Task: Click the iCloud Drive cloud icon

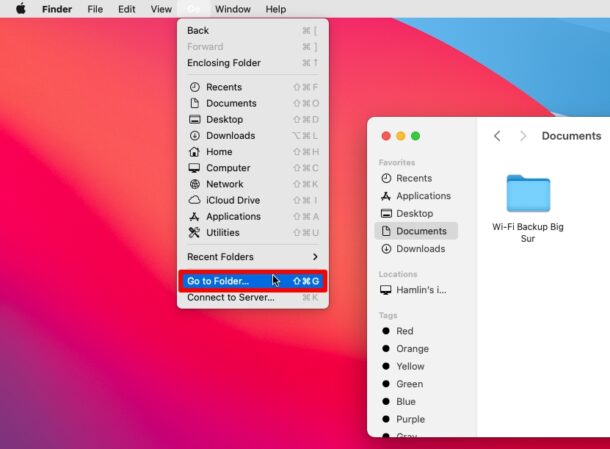Action: click(195, 200)
